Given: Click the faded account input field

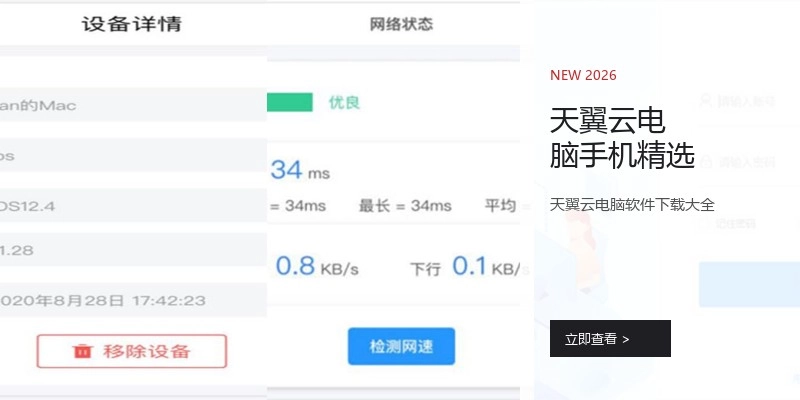Looking at the screenshot, I should [748, 102].
